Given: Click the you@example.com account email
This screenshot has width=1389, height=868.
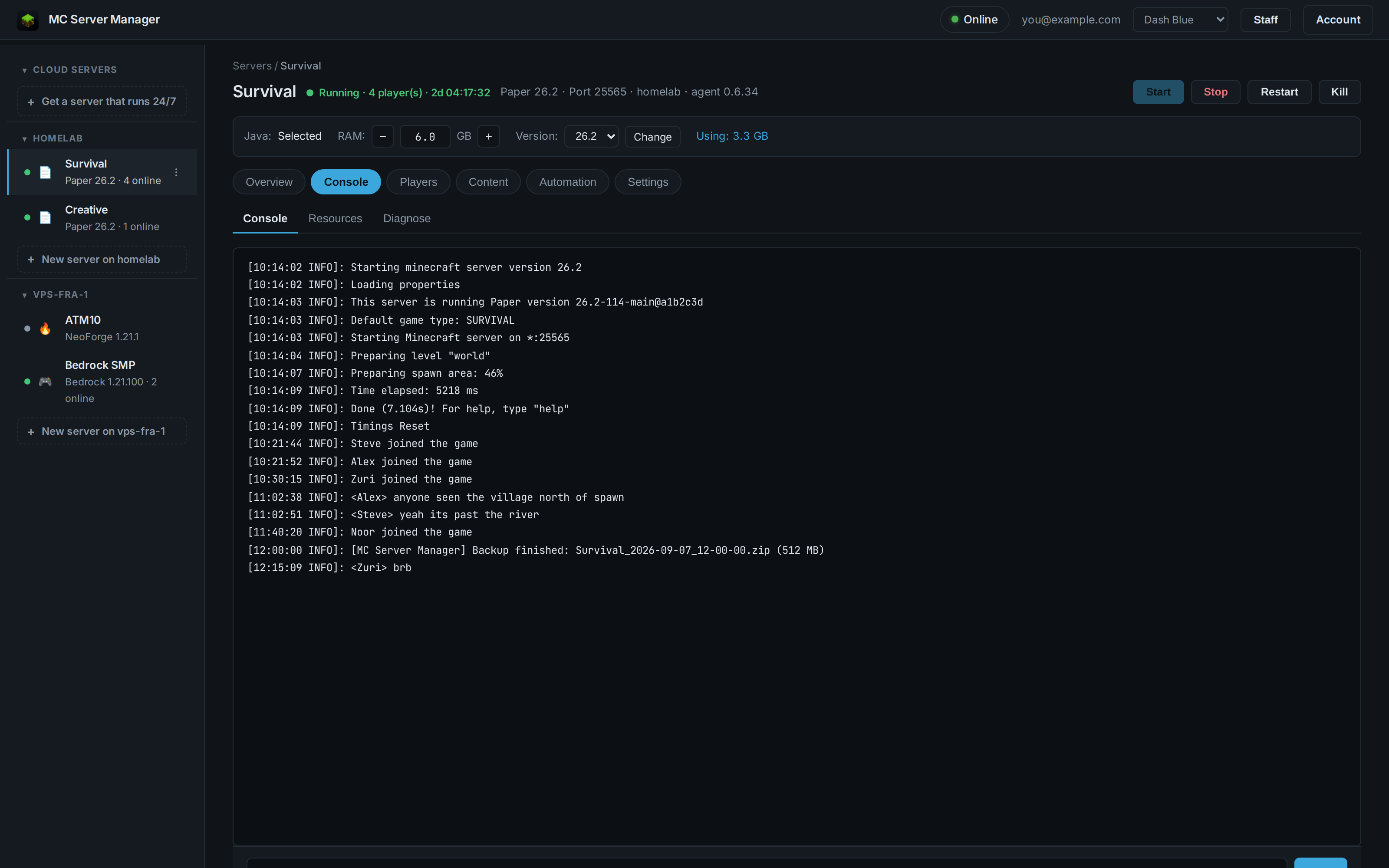Looking at the screenshot, I should [1070, 20].
